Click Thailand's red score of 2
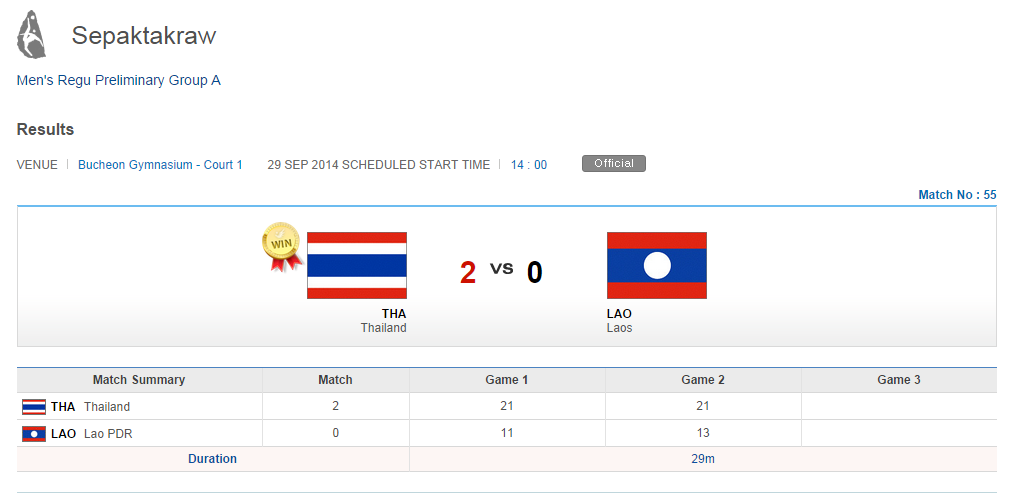Image resolution: width=1013 pixels, height=494 pixels. (x=468, y=272)
